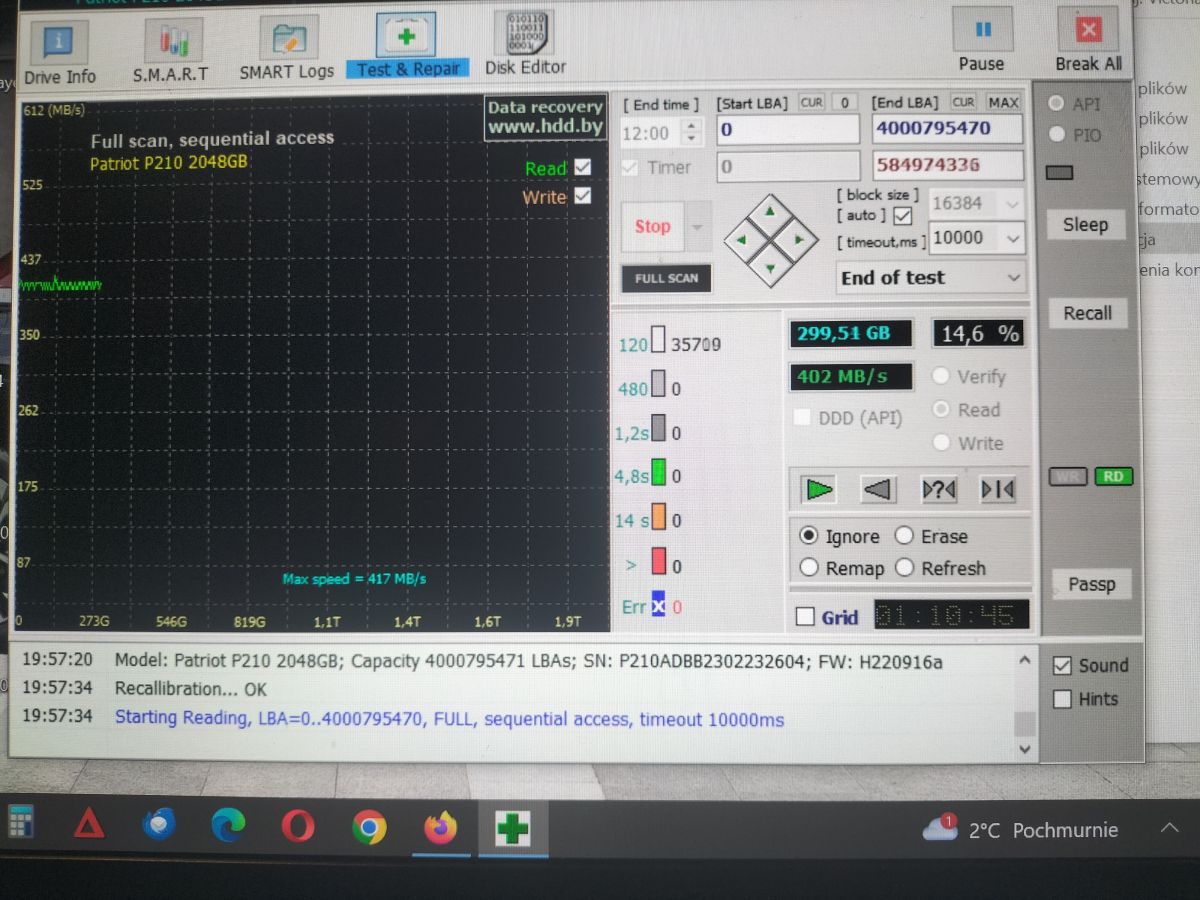The width and height of the screenshot is (1200, 900).
Task: Click the Break All button
Action: 1088,40
